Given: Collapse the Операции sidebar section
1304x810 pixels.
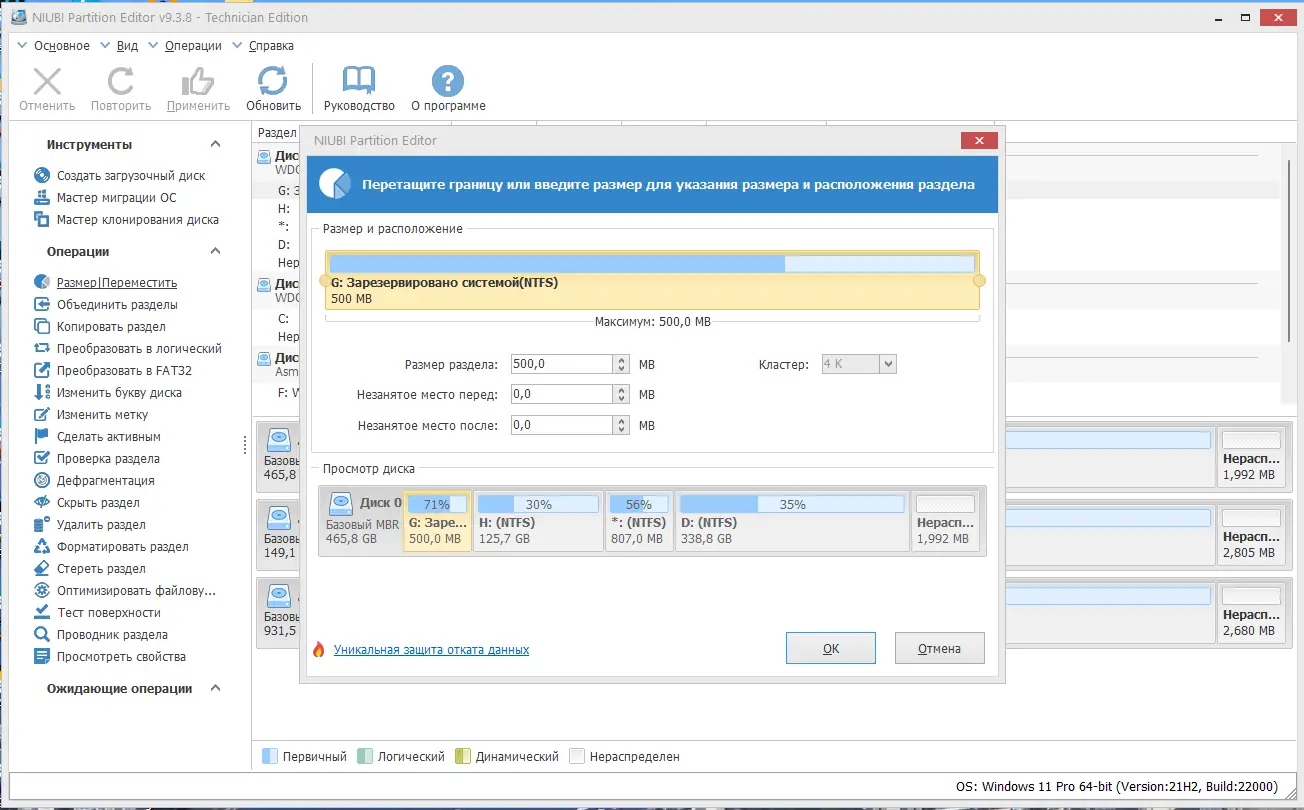Looking at the screenshot, I should [215, 251].
